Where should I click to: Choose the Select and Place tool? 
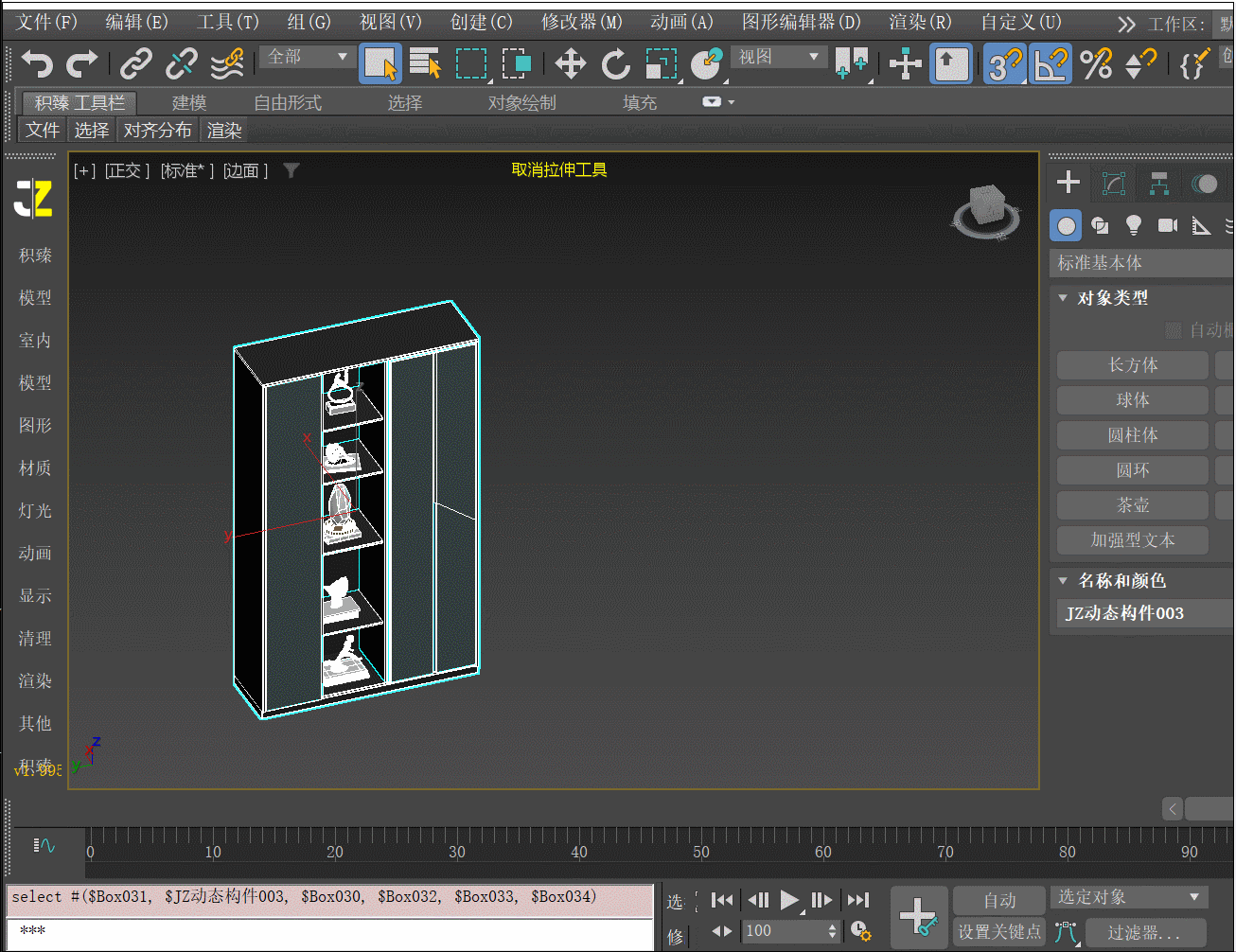707,63
